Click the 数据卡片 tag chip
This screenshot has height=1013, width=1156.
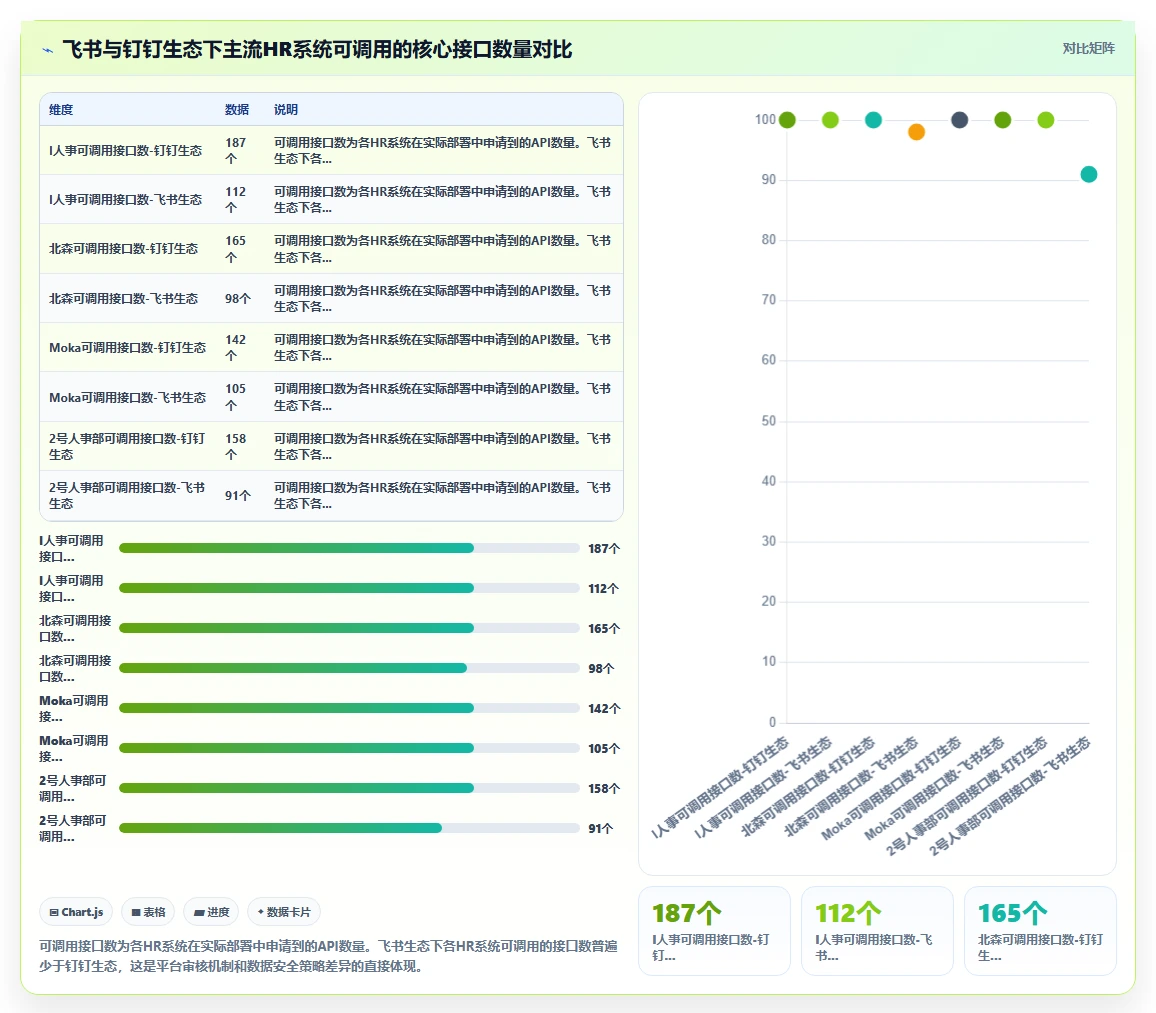pyautogui.click(x=284, y=912)
